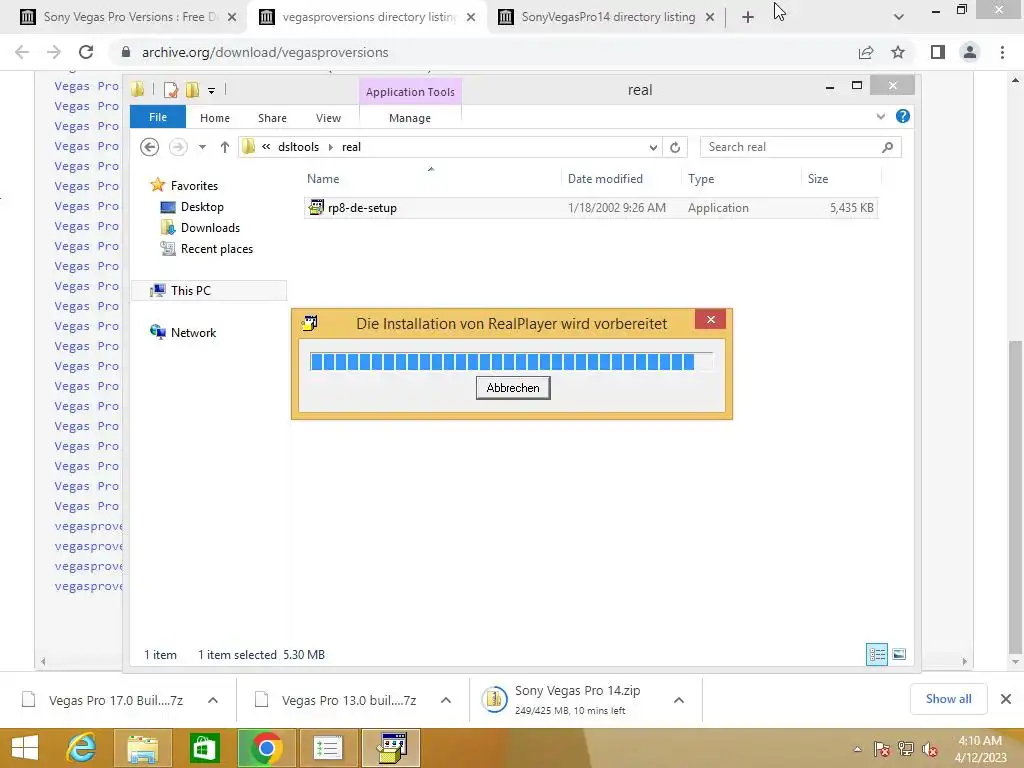Click the Properties quick access toolbar icon
This screenshot has width=1024, height=768.
[171, 90]
